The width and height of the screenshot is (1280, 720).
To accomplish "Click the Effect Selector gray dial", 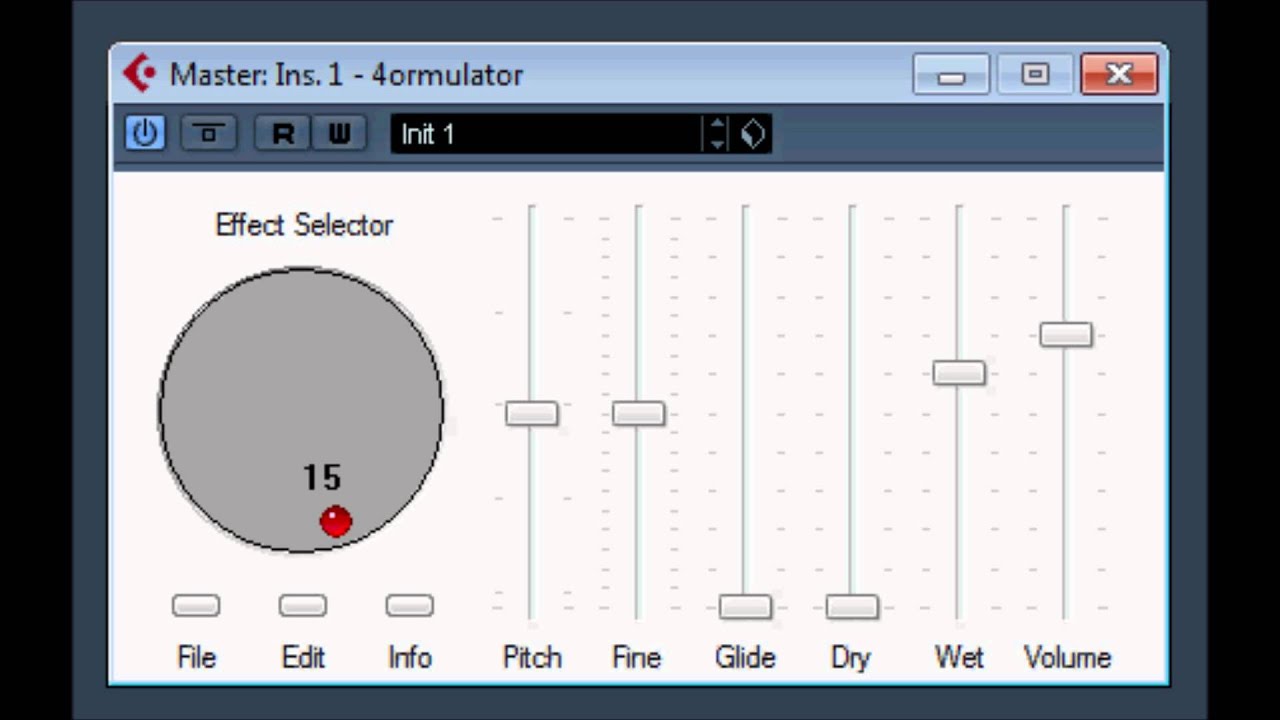I will click(x=301, y=410).
